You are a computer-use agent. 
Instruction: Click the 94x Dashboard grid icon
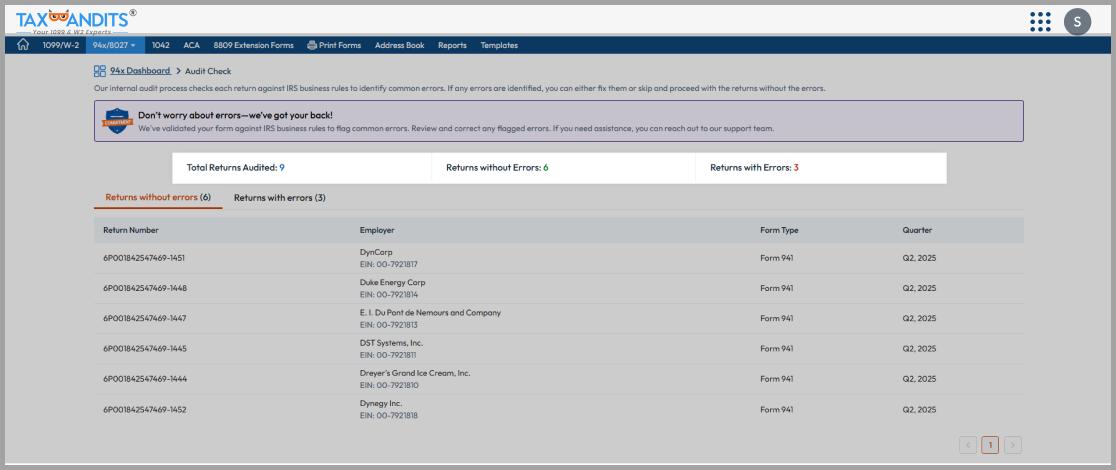(x=100, y=71)
